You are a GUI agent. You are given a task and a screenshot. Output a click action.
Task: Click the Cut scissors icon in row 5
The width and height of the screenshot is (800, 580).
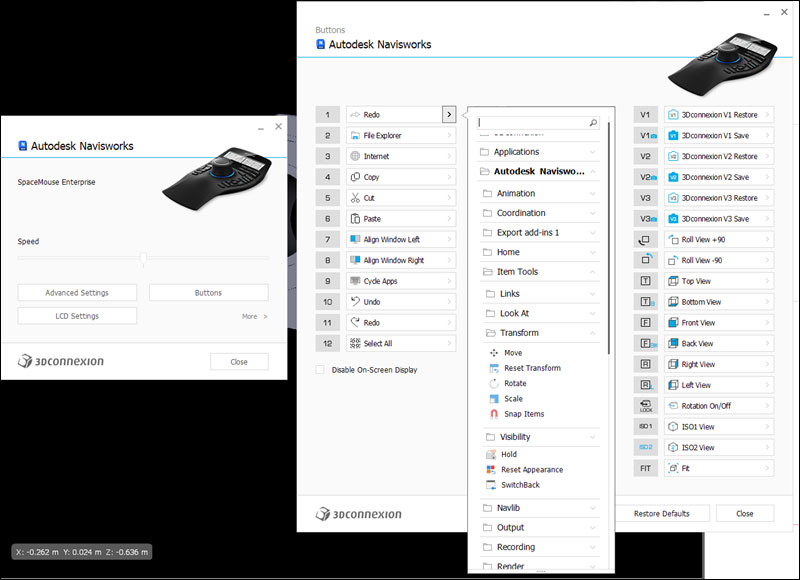pos(355,198)
